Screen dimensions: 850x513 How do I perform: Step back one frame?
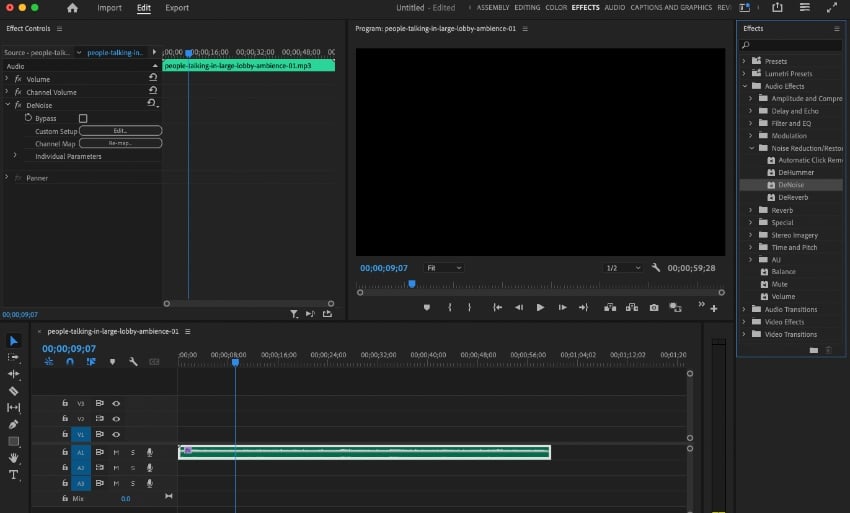(x=519, y=307)
